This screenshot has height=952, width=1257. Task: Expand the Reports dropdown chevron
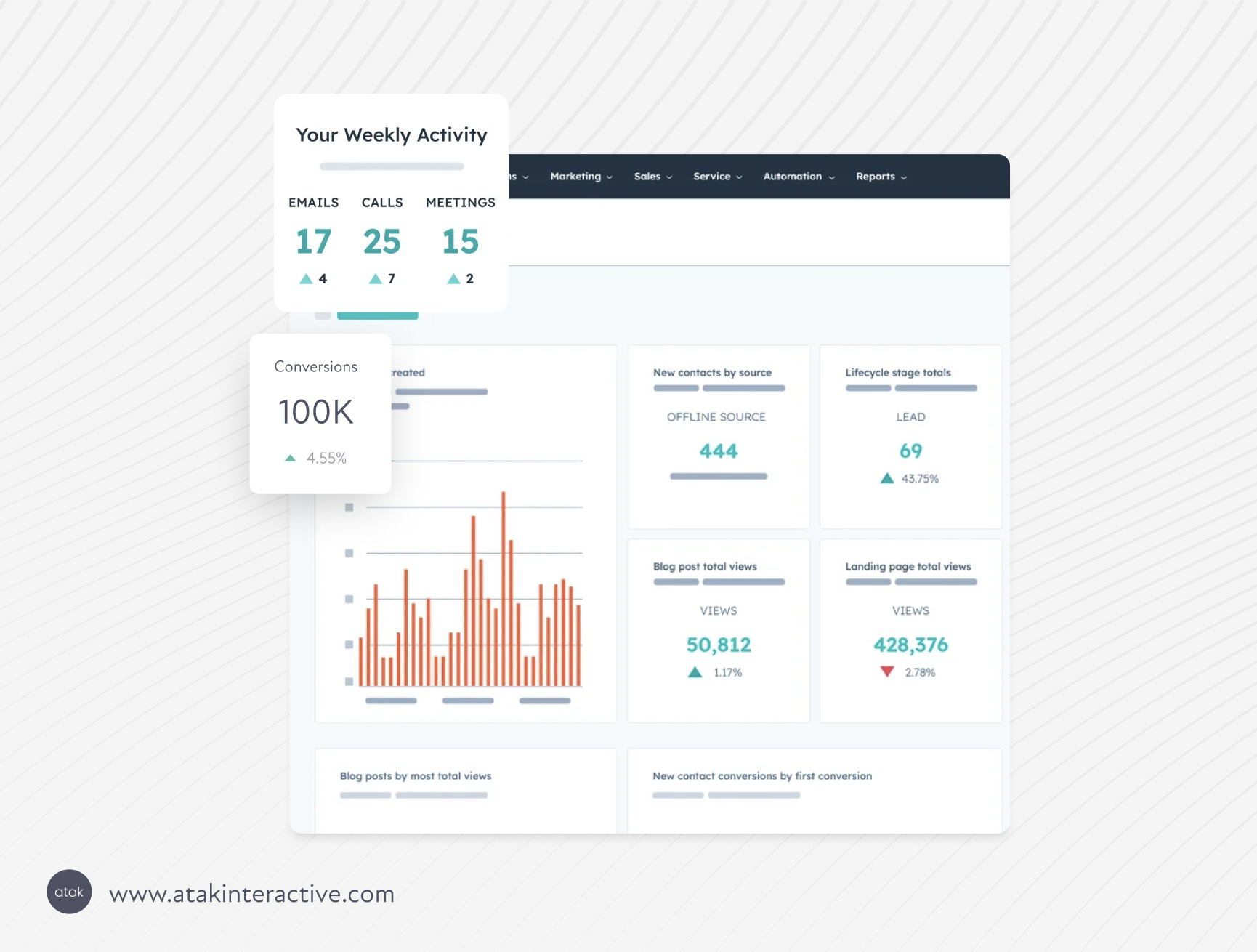[904, 177]
